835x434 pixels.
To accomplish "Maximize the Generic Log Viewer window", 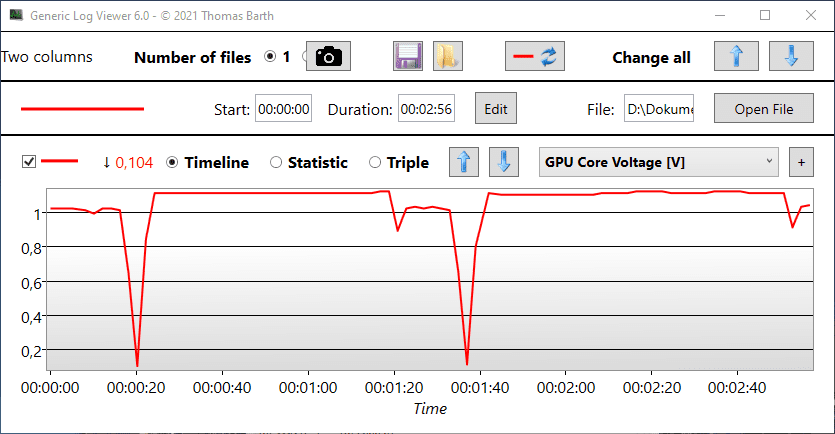I will [x=765, y=15].
